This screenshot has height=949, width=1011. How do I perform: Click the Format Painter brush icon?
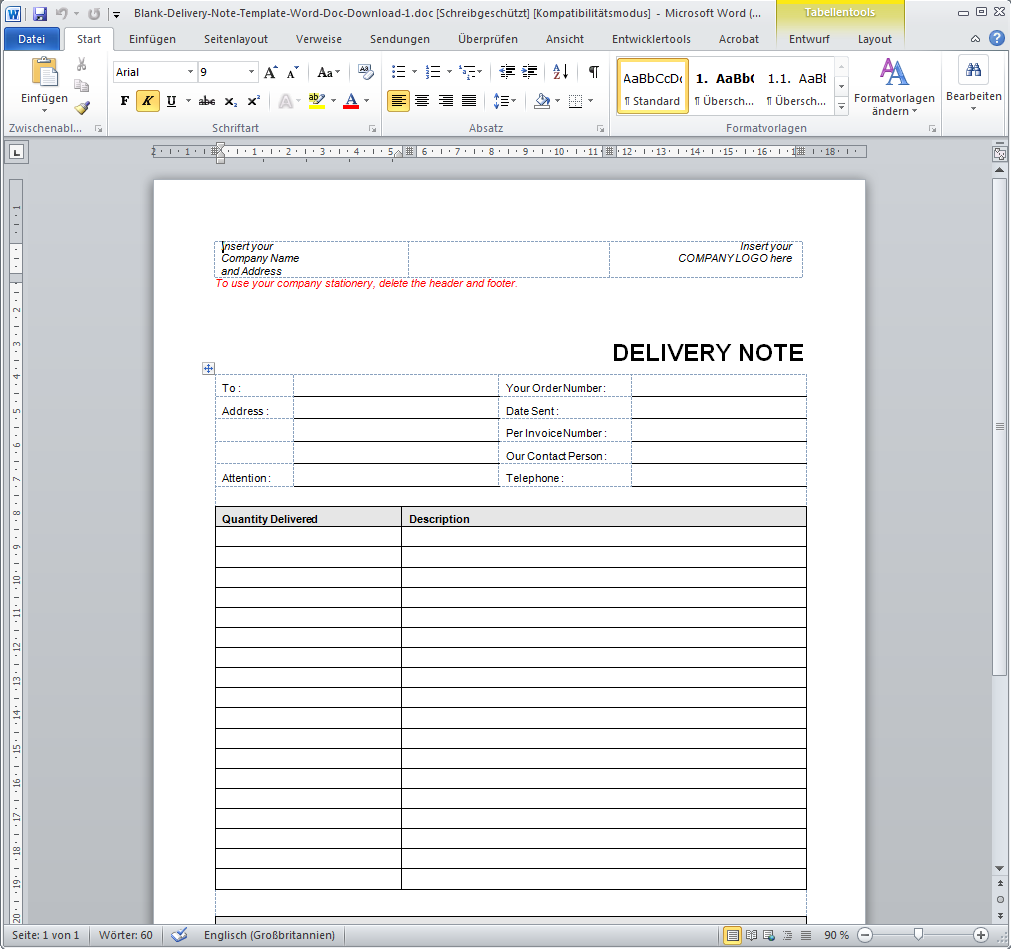pyautogui.click(x=82, y=108)
